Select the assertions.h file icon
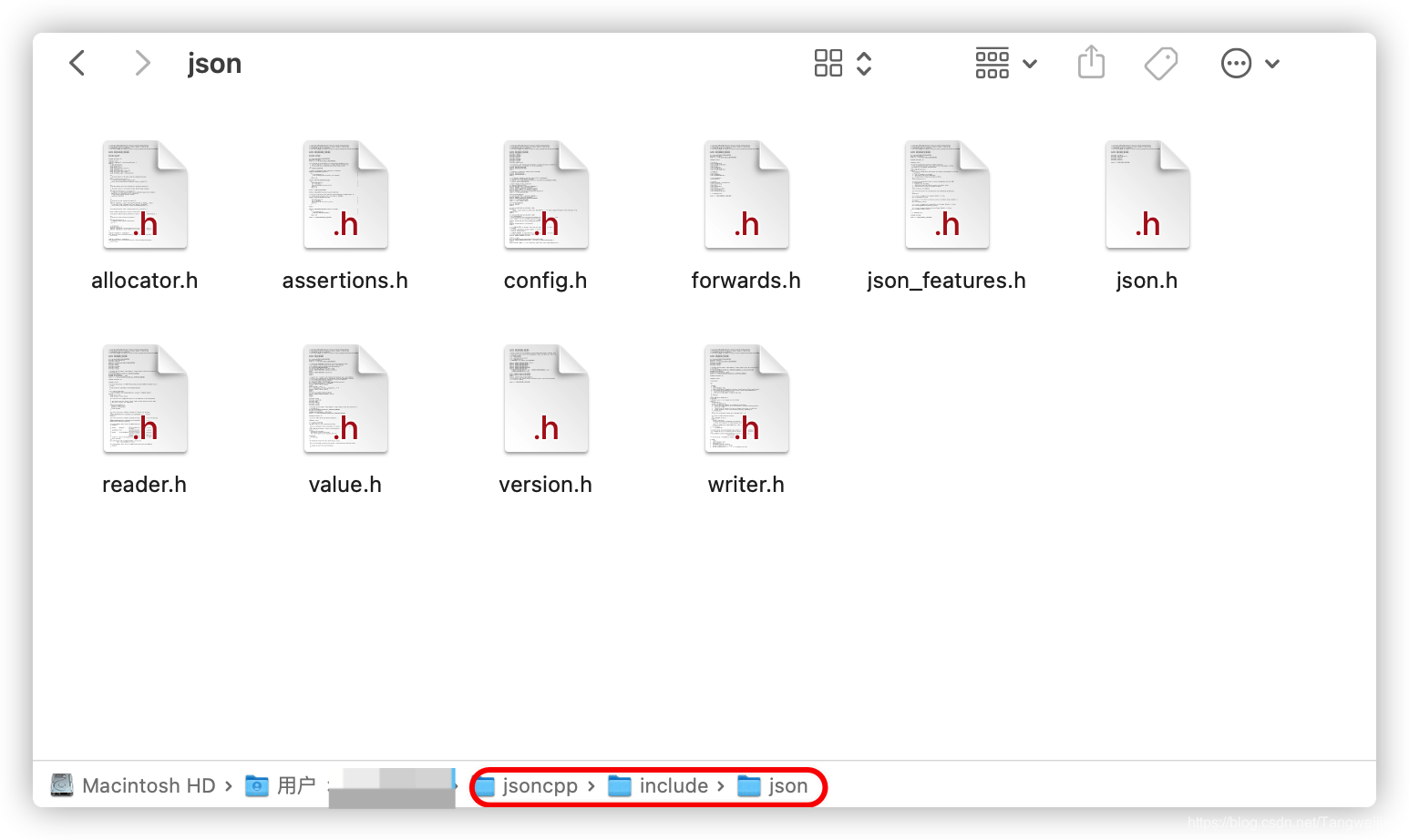This screenshot has width=1409, height=840. (x=345, y=195)
